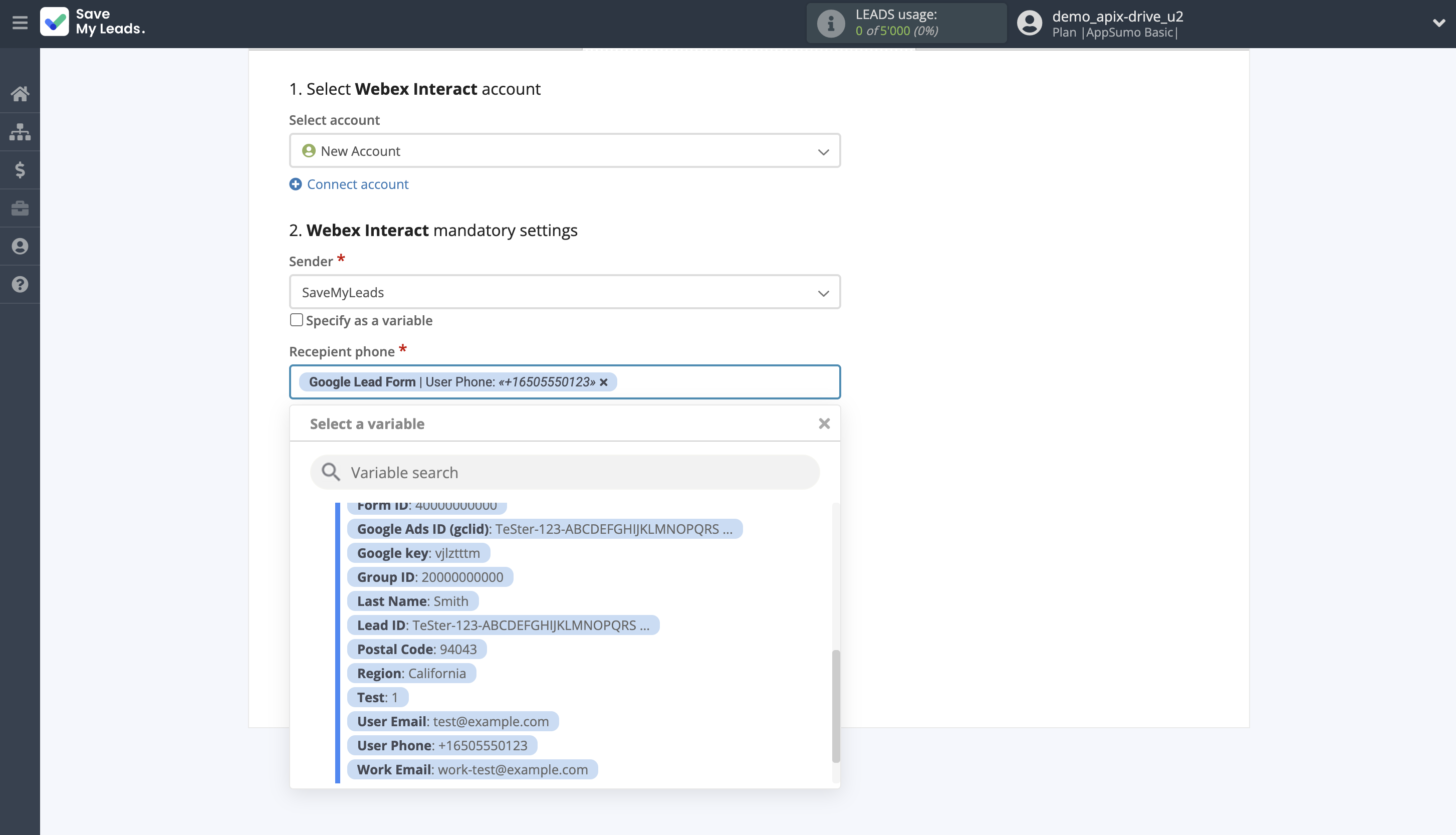Click the account avatar icon

tap(1029, 24)
